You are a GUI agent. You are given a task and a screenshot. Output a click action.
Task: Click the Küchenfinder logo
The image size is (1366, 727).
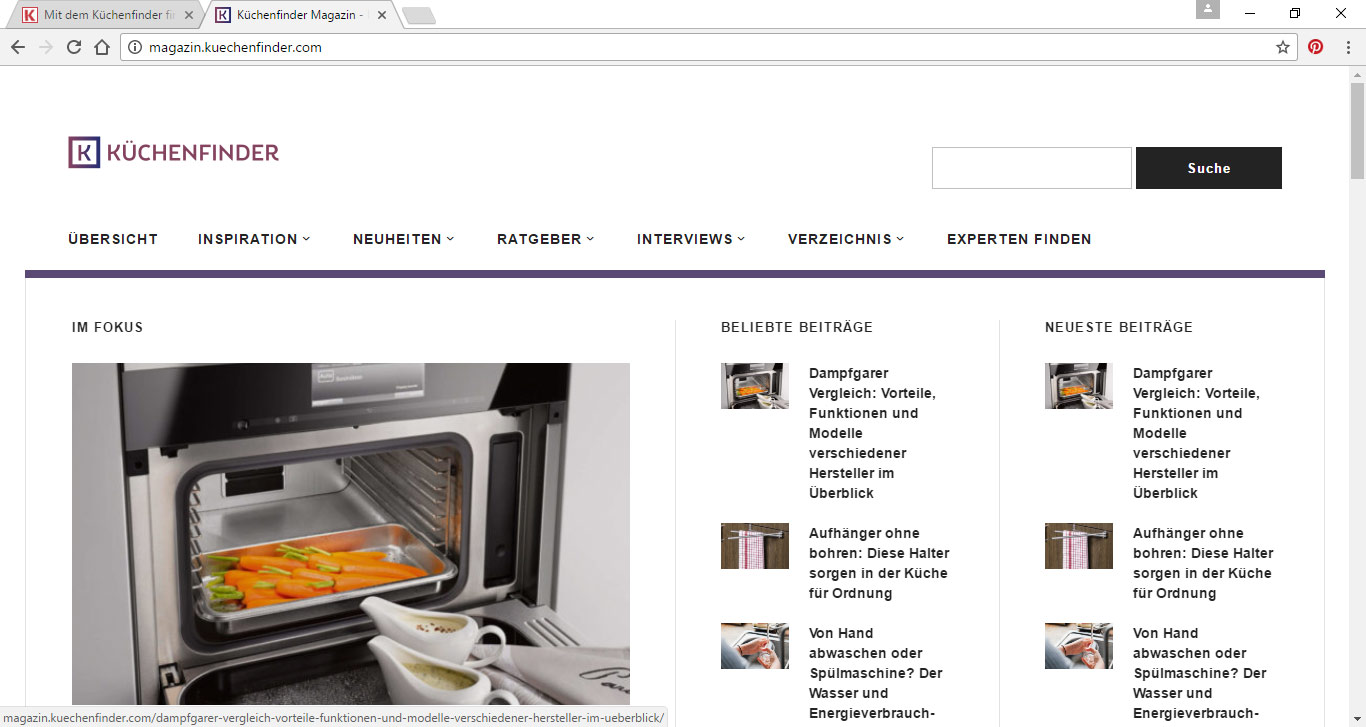(x=174, y=152)
